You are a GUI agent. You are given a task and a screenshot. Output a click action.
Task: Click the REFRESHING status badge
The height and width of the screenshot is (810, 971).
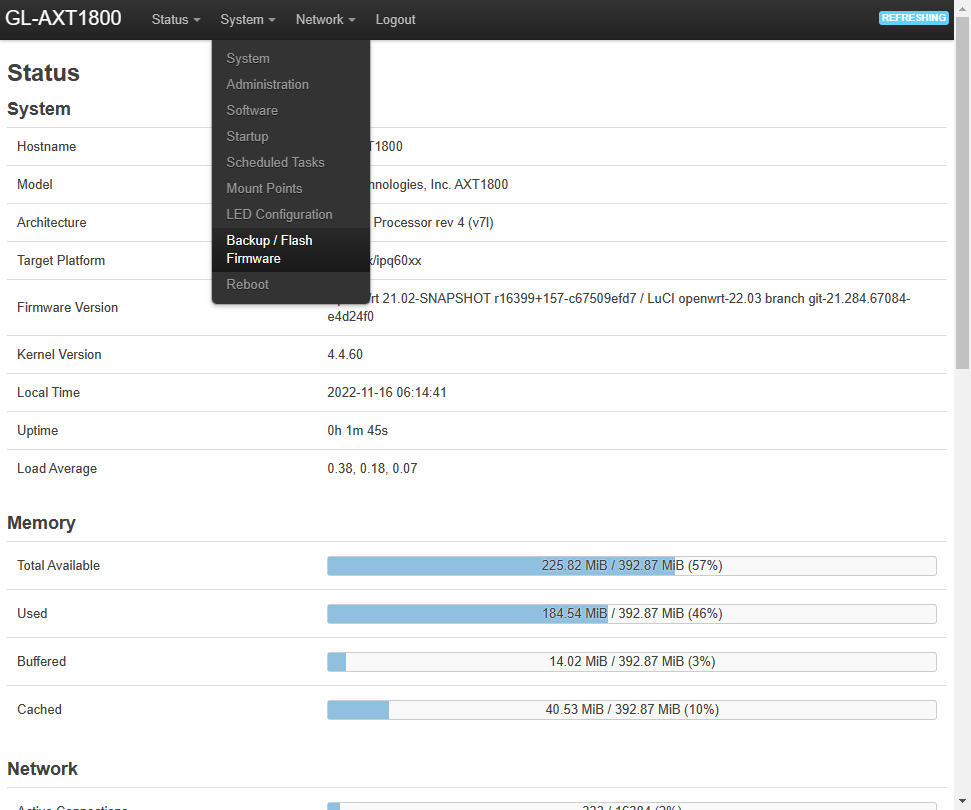click(913, 17)
